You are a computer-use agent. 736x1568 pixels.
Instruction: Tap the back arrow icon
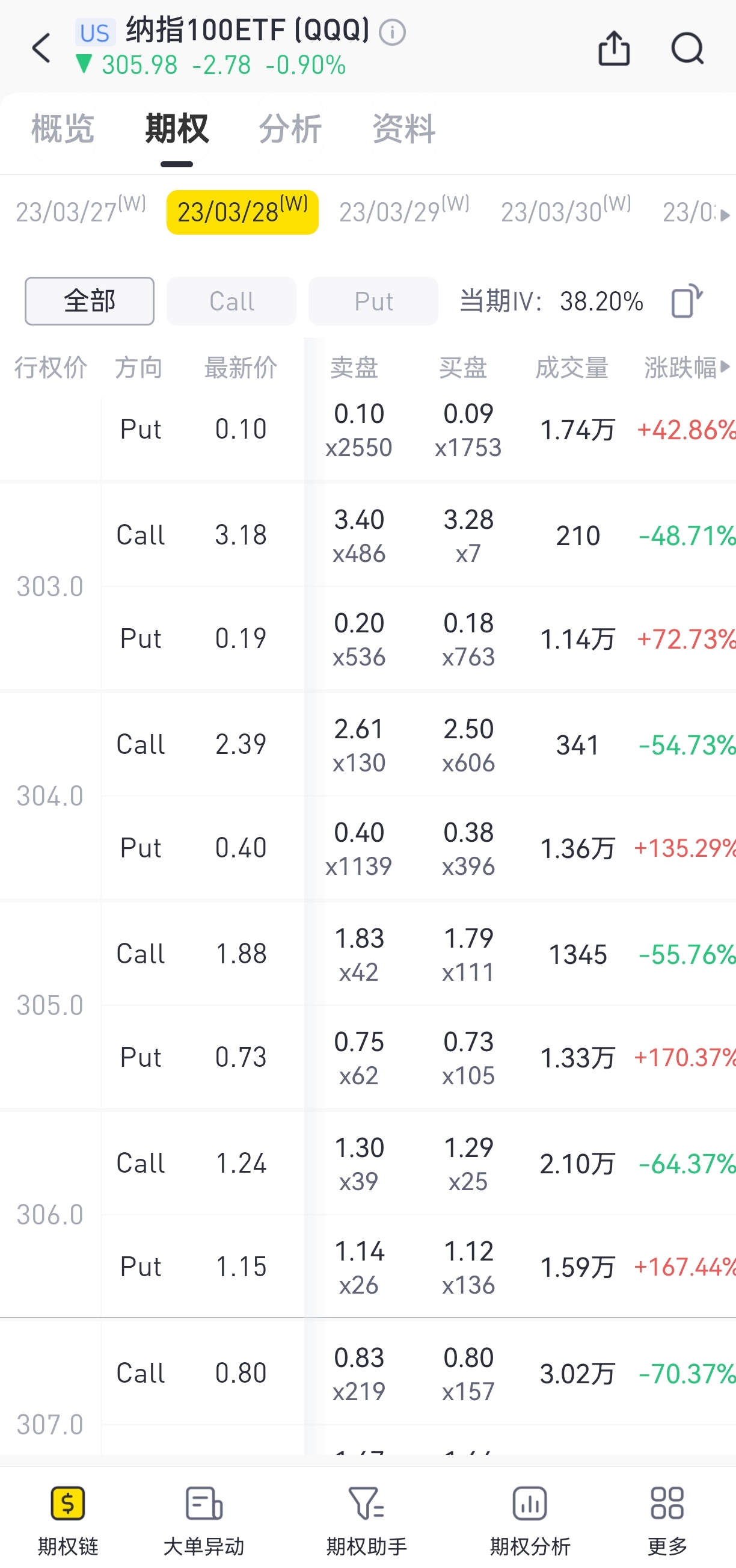[41, 48]
